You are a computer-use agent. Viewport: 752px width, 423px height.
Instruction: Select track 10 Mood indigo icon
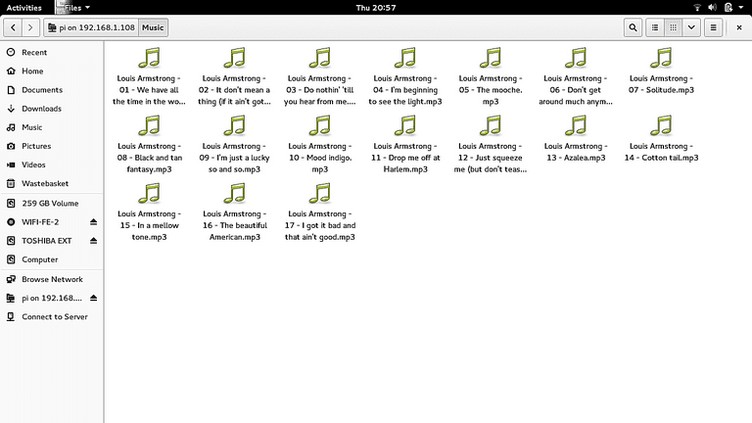(320, 126)
